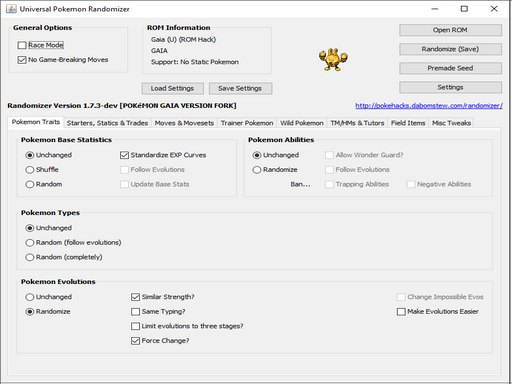Minimize the Universal Pokemon Randomizer window
Viewport: 512px width, 384px height.
point(435,9)
